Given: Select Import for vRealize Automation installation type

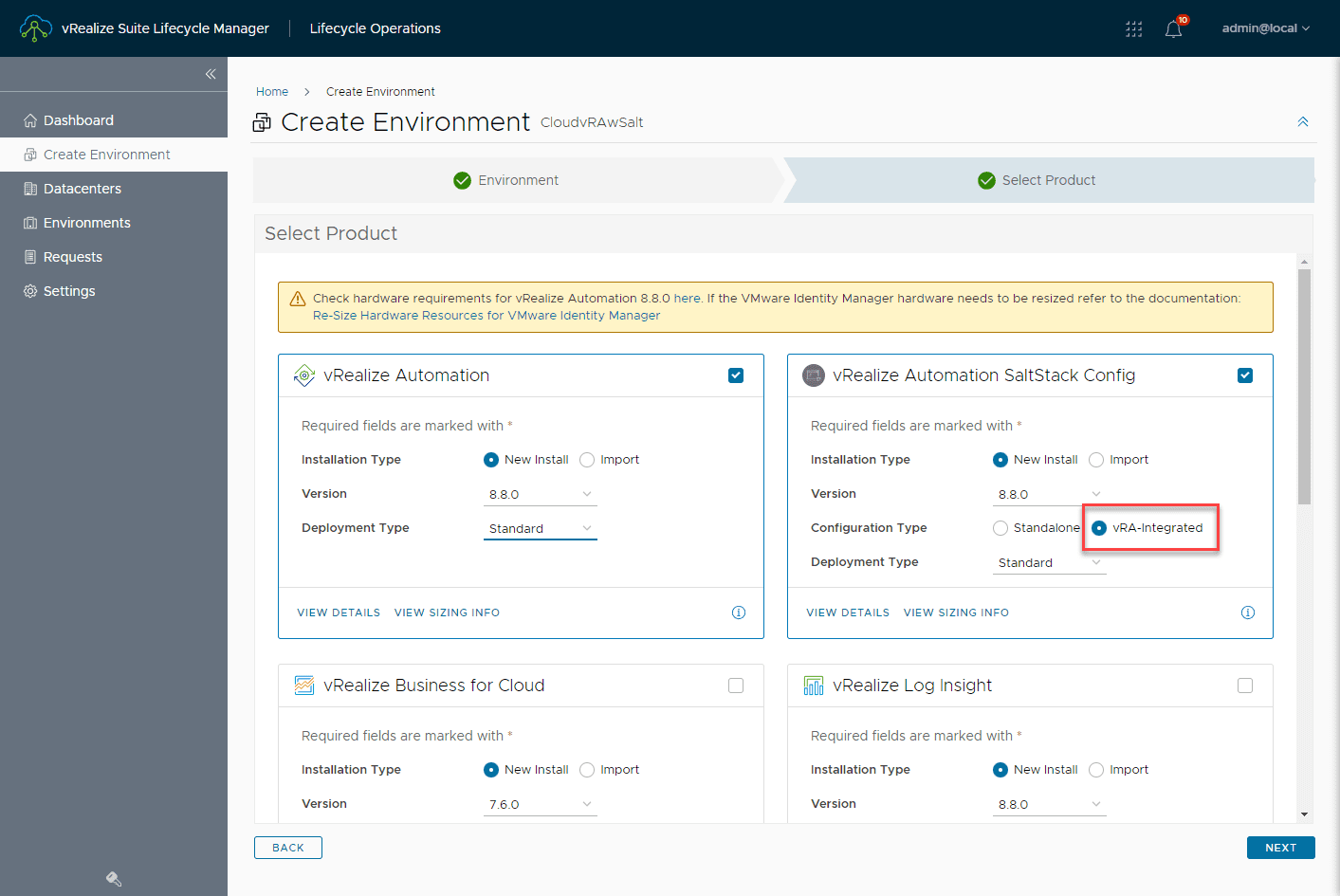Looking at the screenshot, I should click(x=586, y=459).
